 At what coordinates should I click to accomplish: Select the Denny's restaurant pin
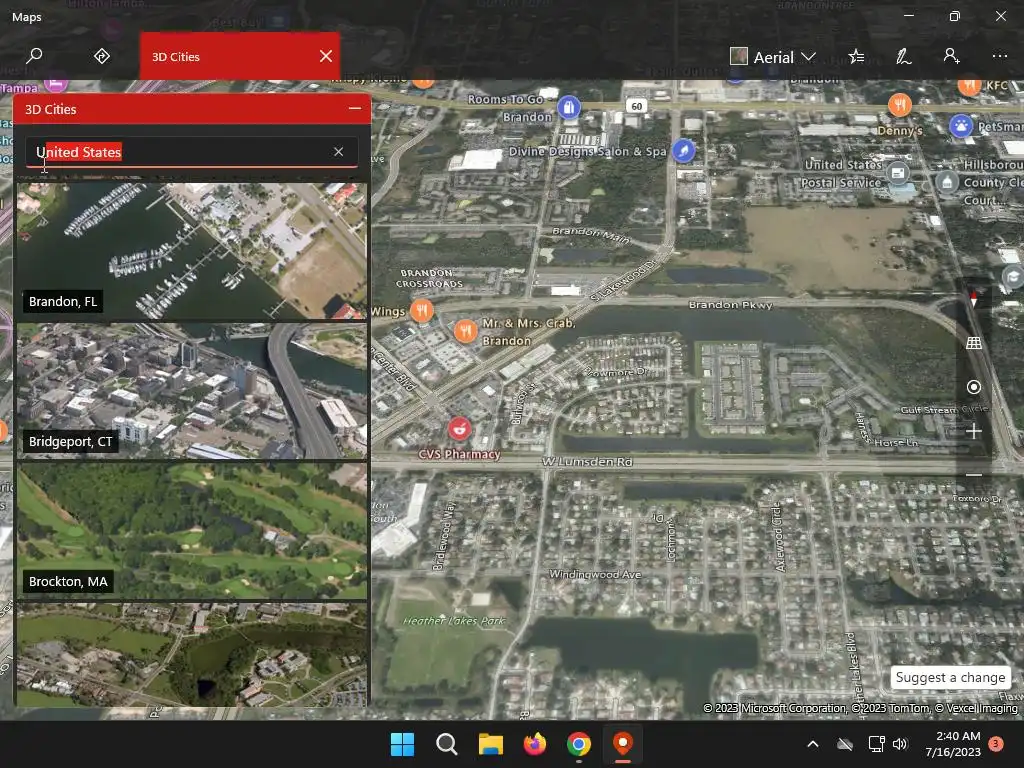899,104
